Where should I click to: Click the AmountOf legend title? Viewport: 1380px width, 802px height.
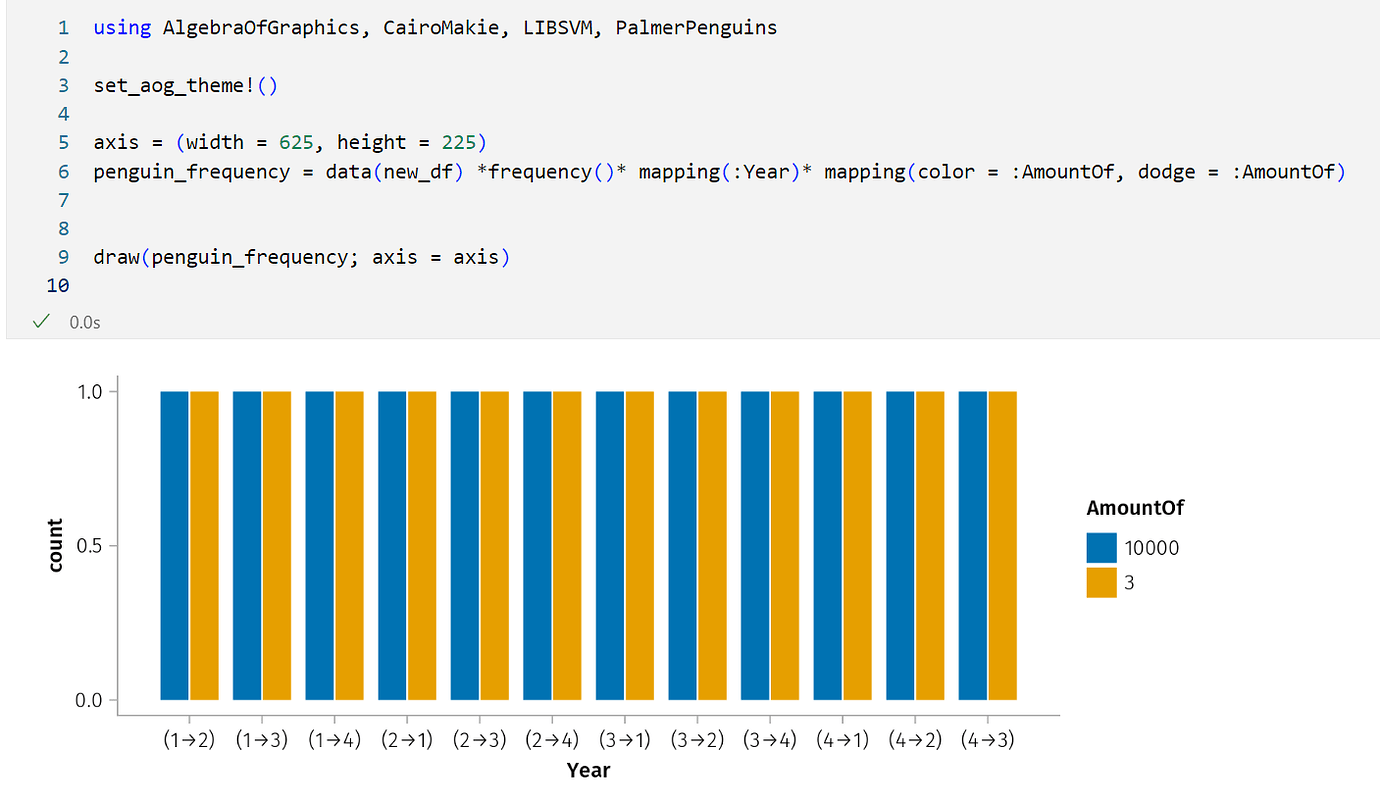click(1135, 507)
